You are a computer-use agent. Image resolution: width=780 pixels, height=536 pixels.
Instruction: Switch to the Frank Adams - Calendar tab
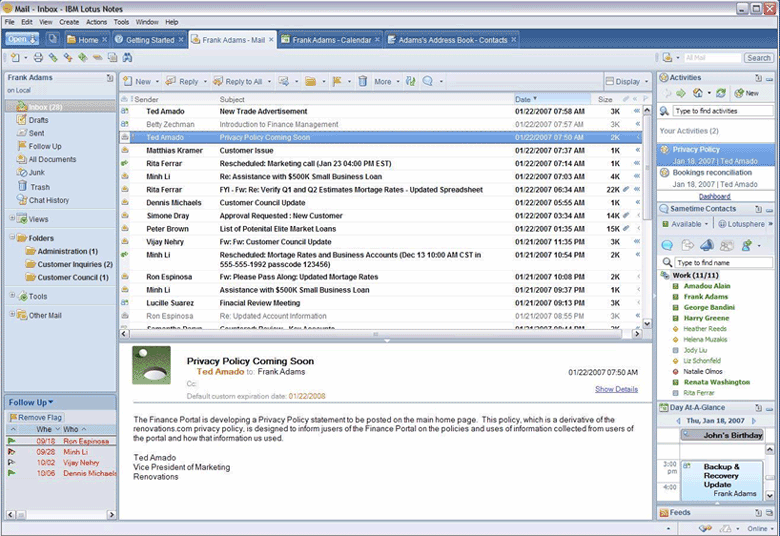(x=331, y=40)
